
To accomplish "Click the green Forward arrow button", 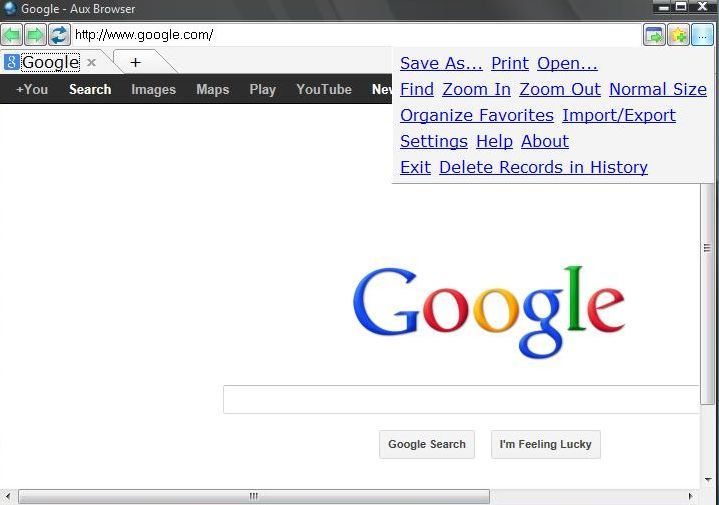I will coord(36,35).
